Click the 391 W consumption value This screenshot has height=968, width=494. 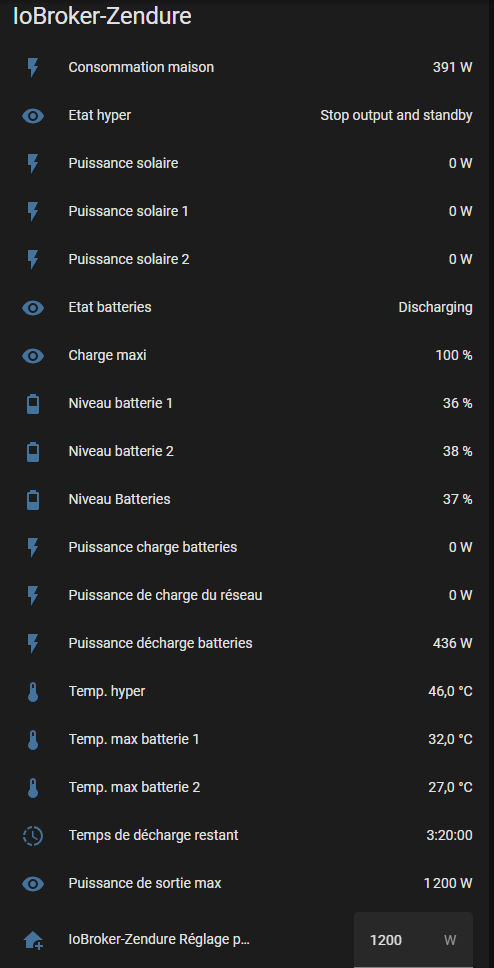tap(453, 67)
